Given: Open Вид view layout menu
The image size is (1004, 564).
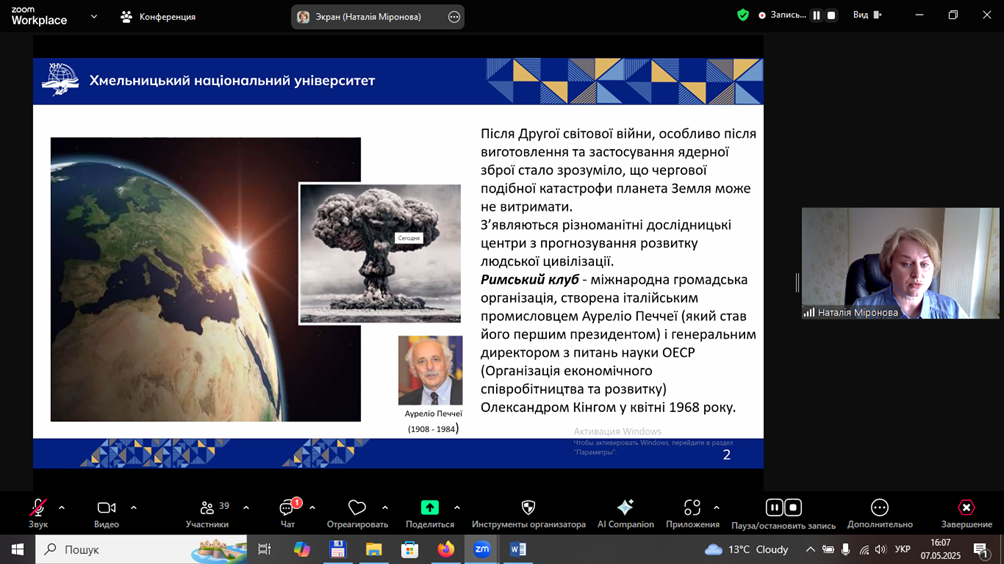Looking at the screenshot, I should (x=867, y=15).
